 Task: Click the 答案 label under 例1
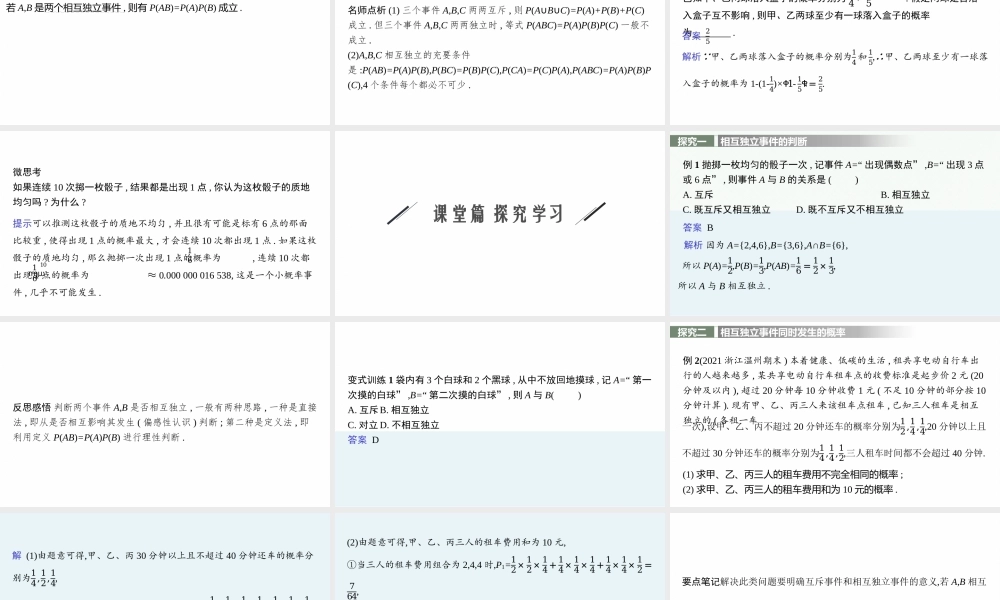691,228
